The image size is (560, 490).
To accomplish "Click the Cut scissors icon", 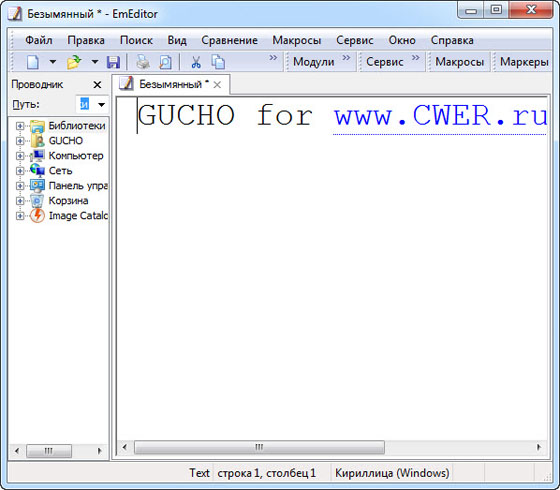I will [x=195, y=62].
